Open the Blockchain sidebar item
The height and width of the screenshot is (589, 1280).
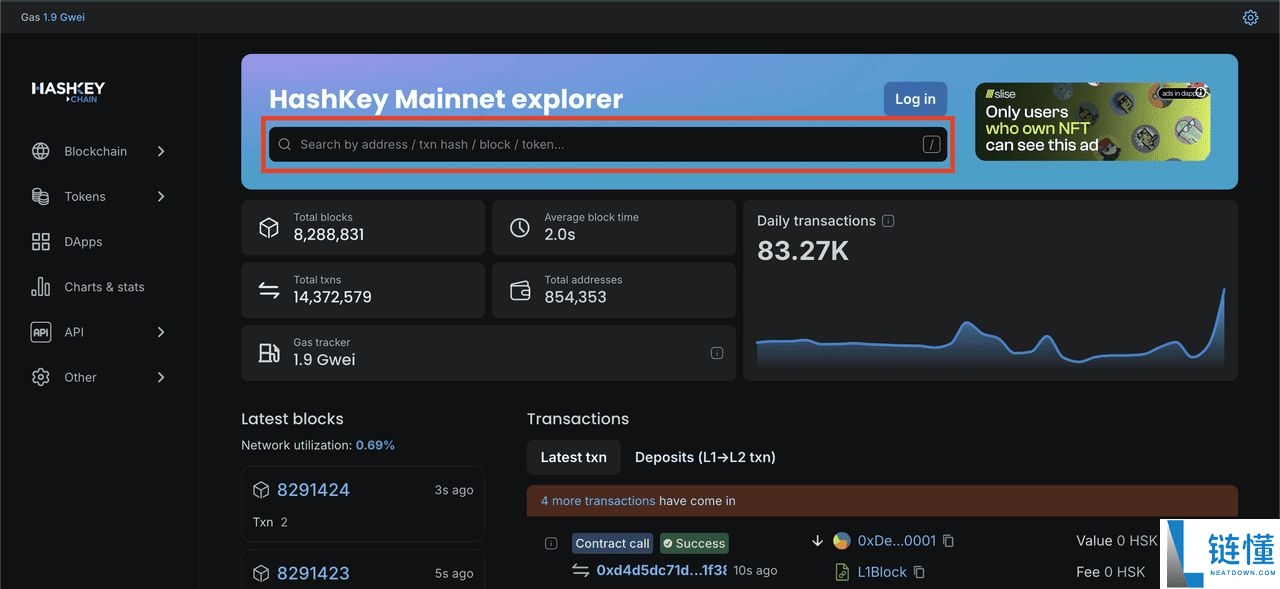click(99, 151)
